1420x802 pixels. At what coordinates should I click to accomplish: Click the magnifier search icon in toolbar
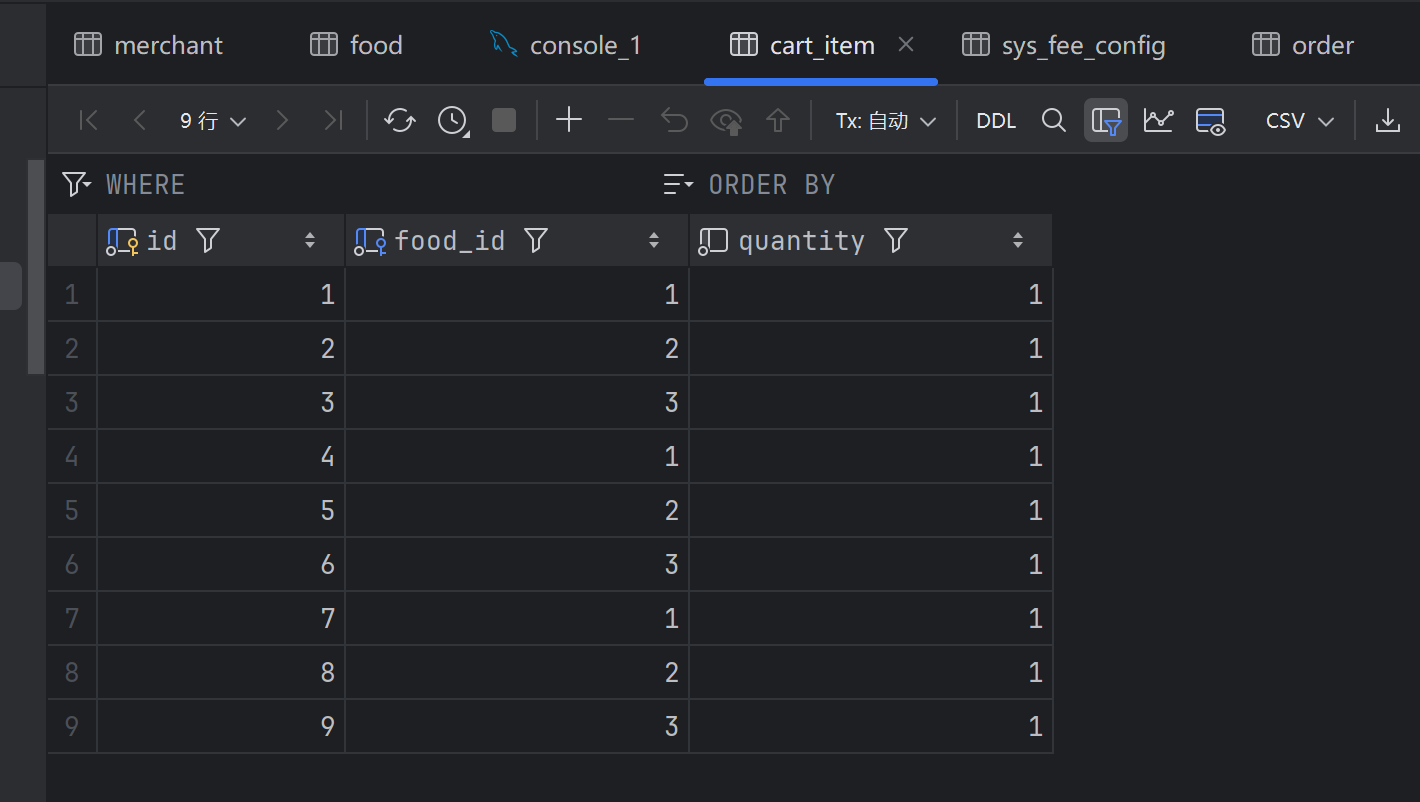[x=1053, y=121]
